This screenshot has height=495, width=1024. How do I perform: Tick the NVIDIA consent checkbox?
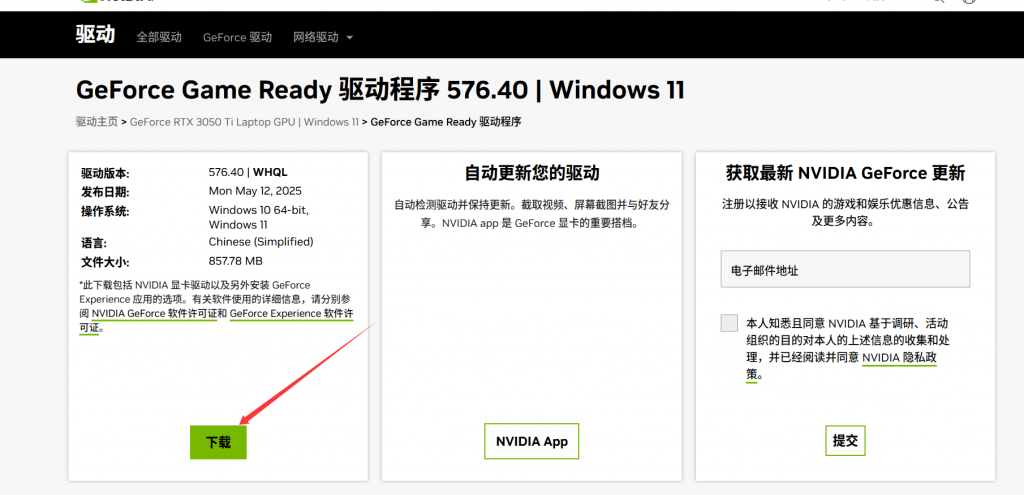728,322
